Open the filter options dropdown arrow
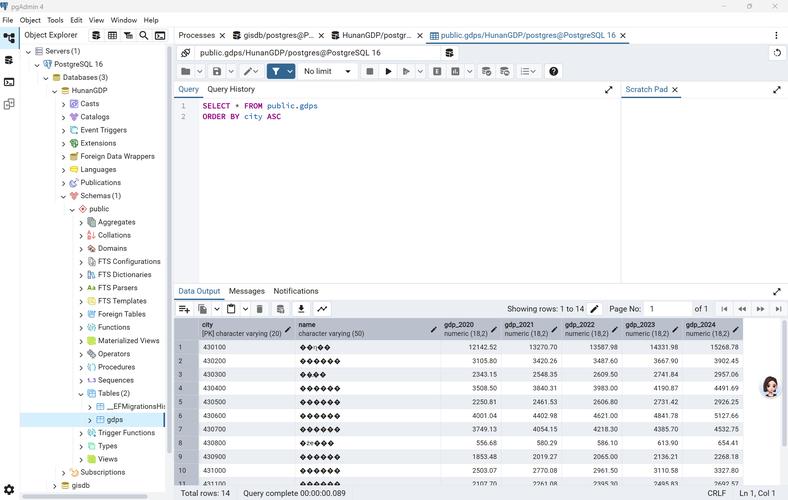Image resolution: width=788 pixels, height=500 pixels. click(x=289, y=71)
